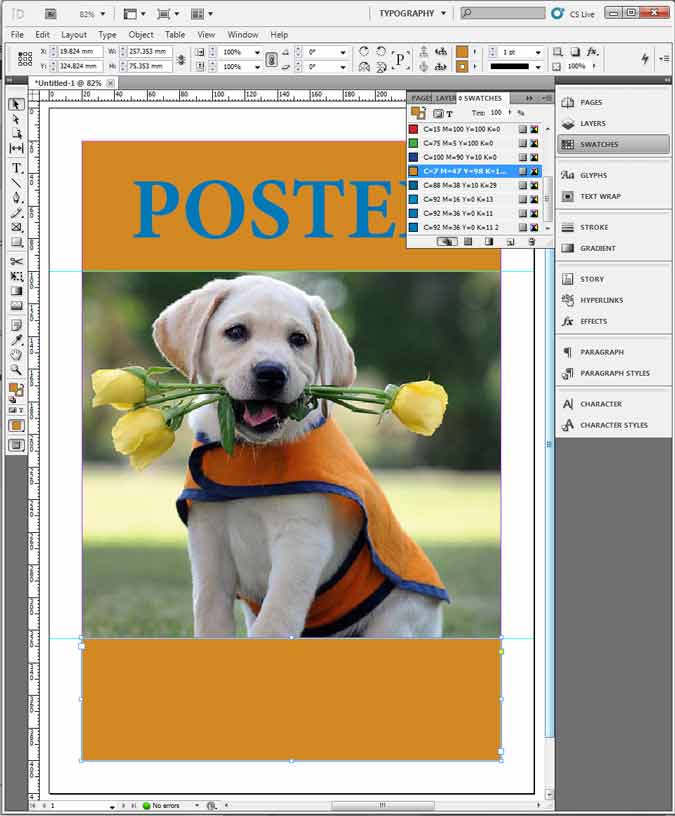The width and height of the screenshot is (675, 816).
Task: Open the Object menu
Action: [141, 35]
